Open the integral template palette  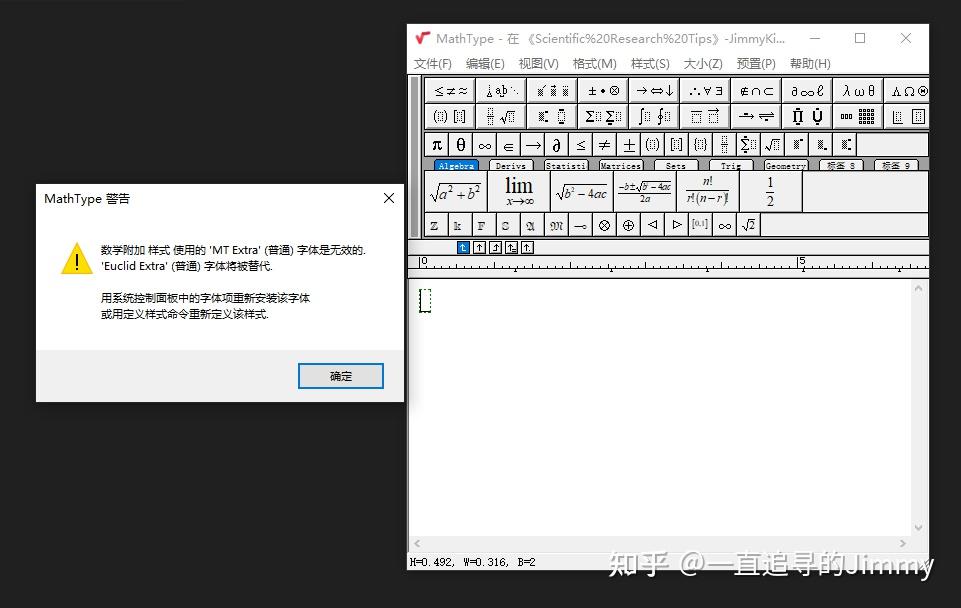click(655, 116)
